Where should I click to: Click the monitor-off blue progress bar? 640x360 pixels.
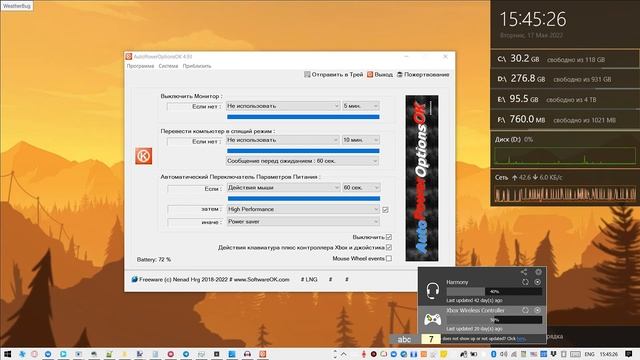tap(303, 117)
